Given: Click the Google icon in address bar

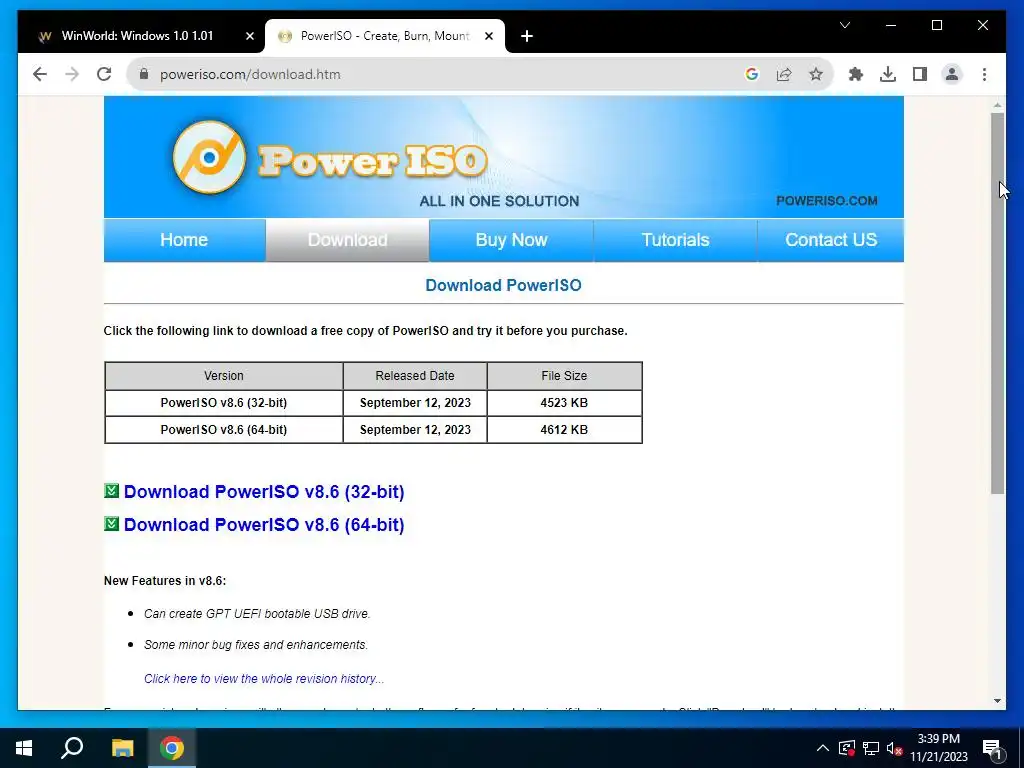Looking at the screenshot, I should 752,74.
